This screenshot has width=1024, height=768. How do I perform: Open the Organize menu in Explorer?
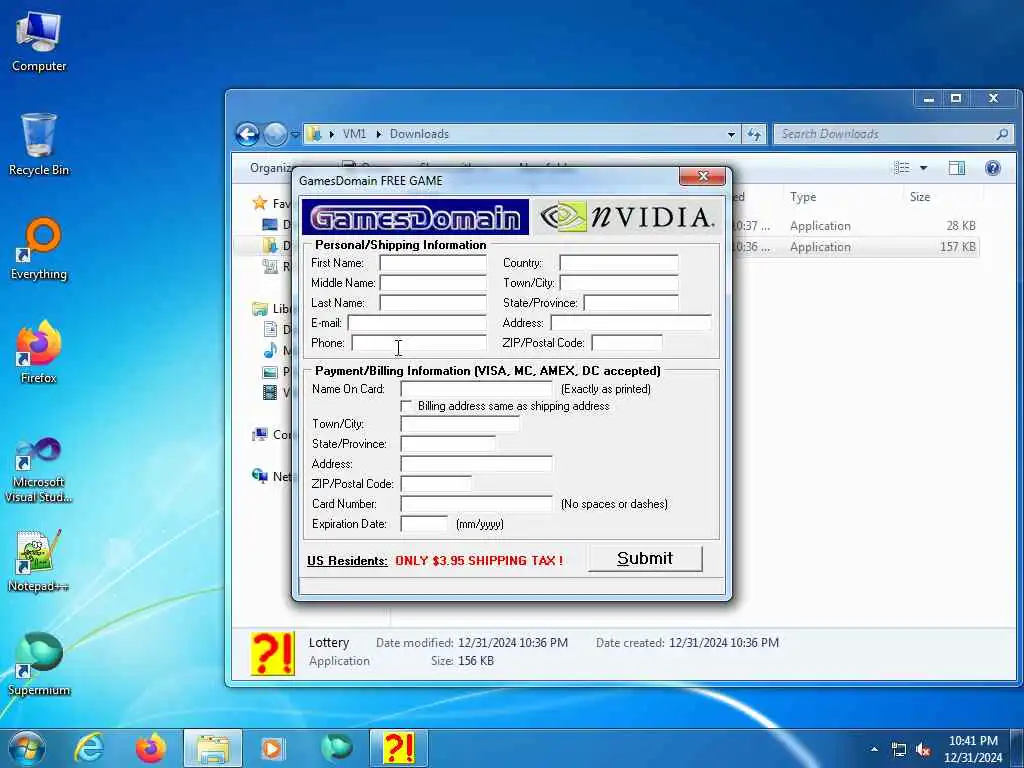pyautogui.click(x=270, y=168)
